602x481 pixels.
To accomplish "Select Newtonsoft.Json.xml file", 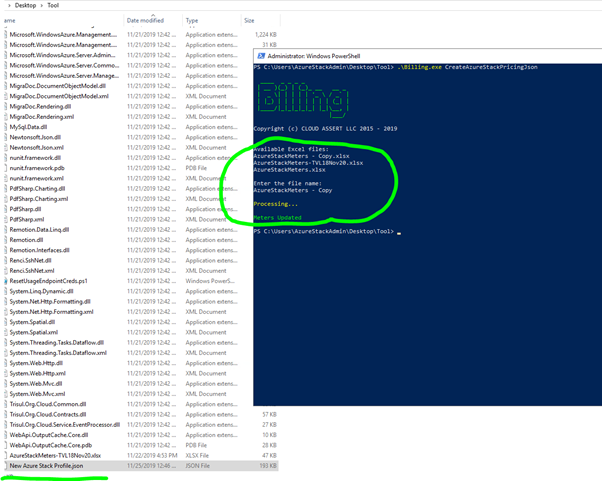I will [37, 147].
